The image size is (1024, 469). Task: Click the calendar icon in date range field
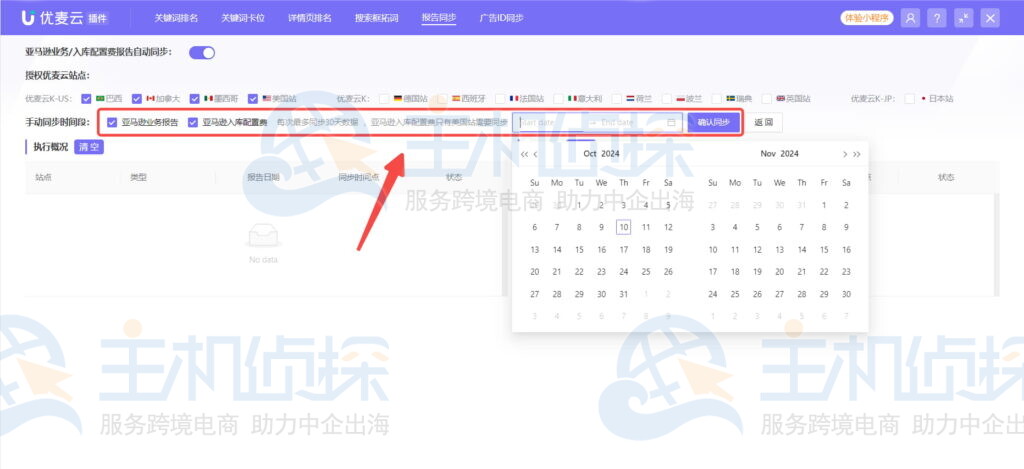tap(671, 122)
